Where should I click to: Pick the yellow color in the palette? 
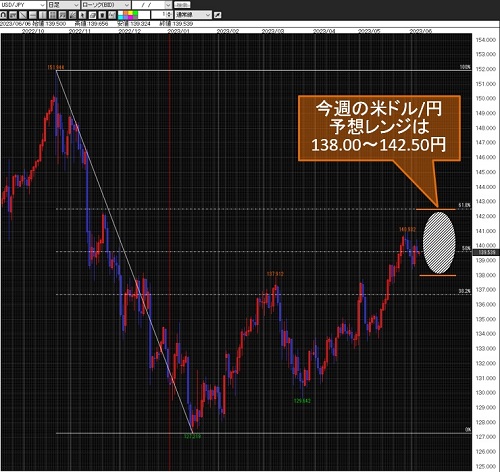tap(130, 13)
